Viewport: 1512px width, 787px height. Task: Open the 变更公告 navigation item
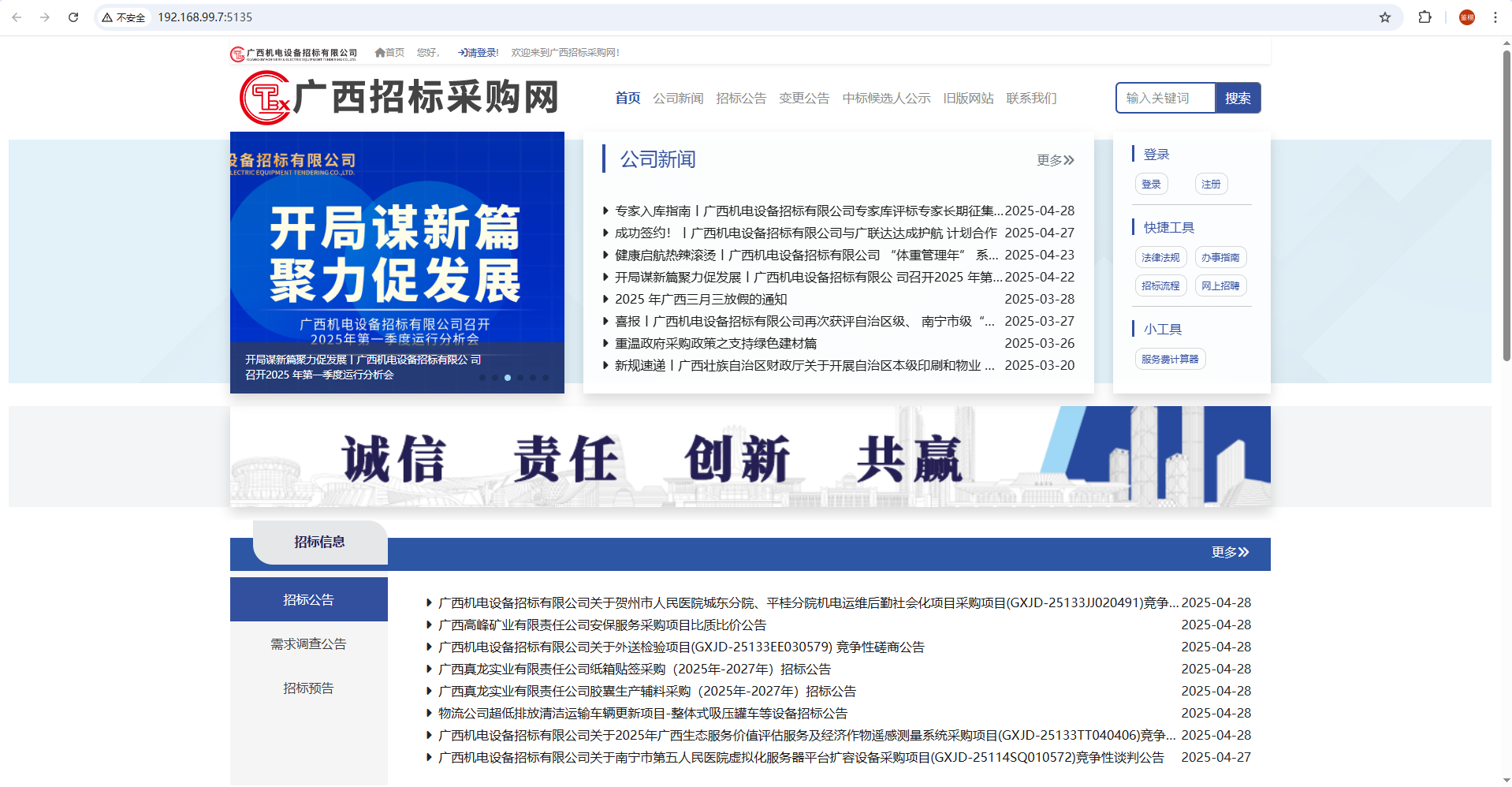click(804, 98)
